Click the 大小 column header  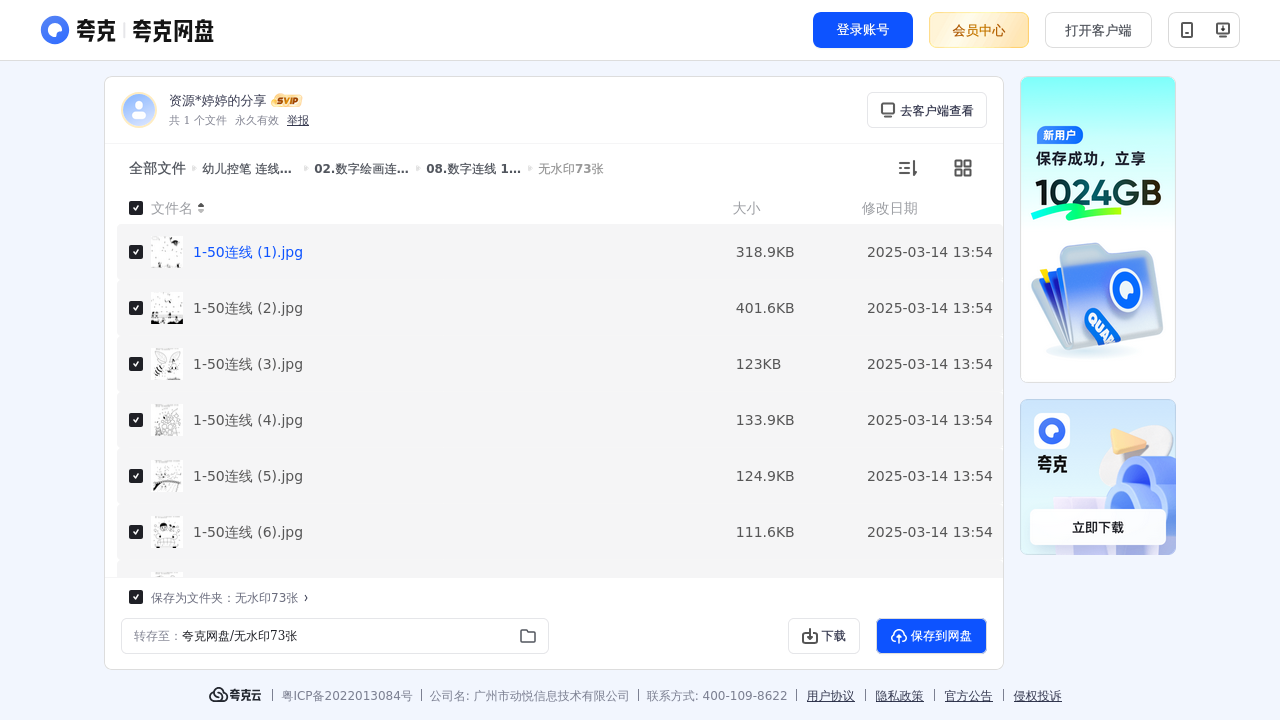pyautogui.click(x=746, y=208)
